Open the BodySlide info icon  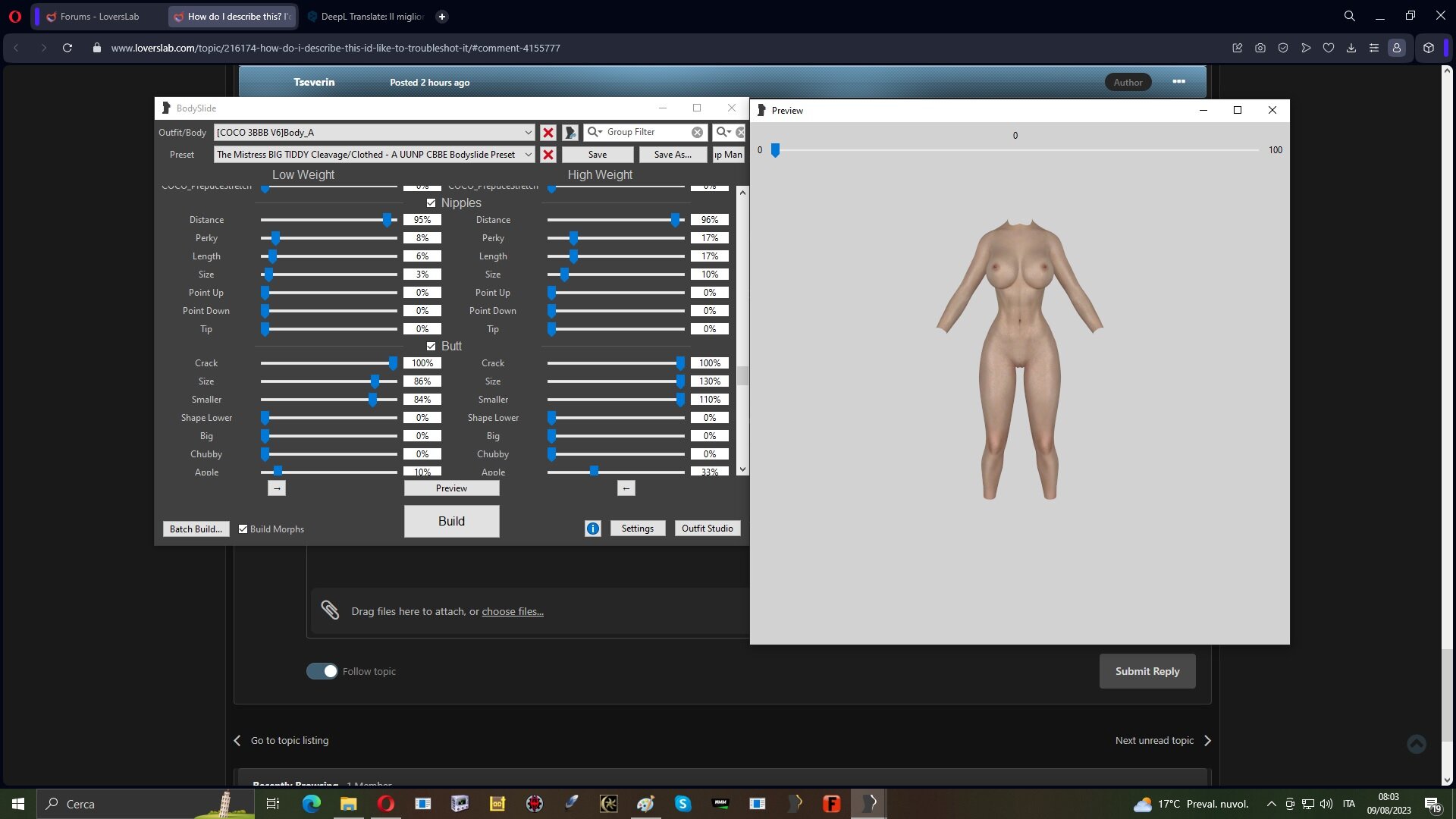pos(593,529)
